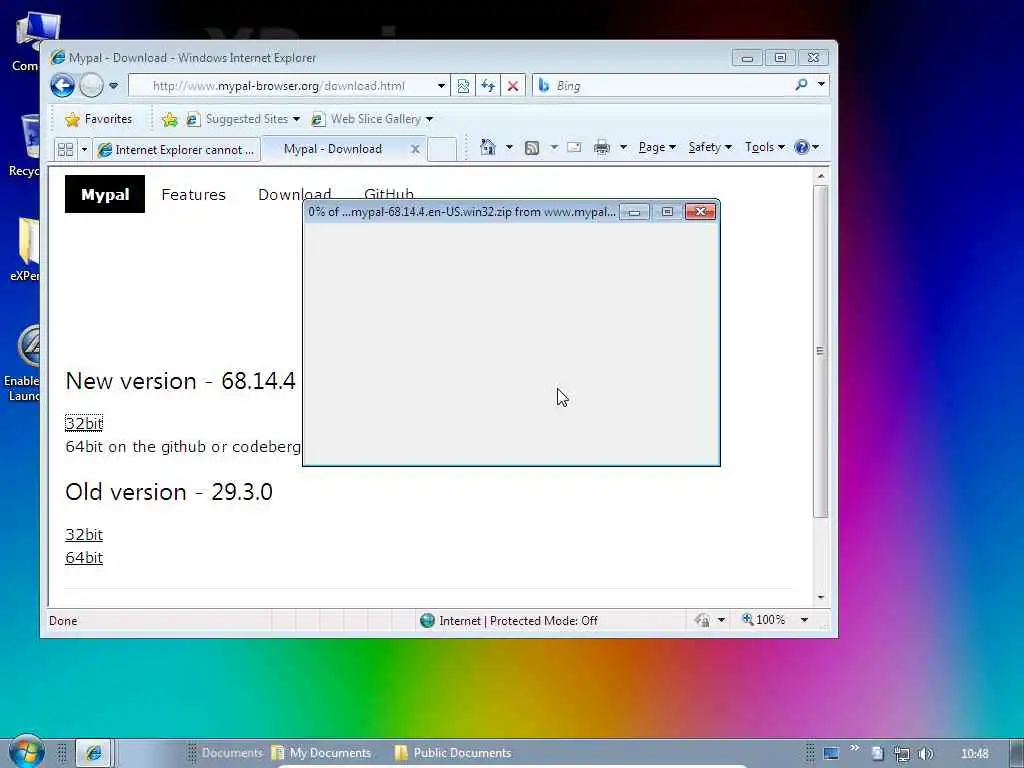Click Internet Explorer taskbar button

[x=93, y=753]
